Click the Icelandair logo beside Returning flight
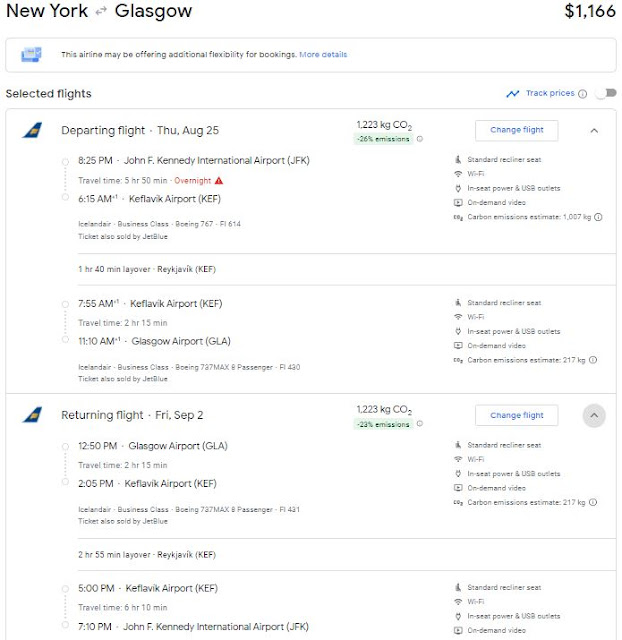 [32, 415]
